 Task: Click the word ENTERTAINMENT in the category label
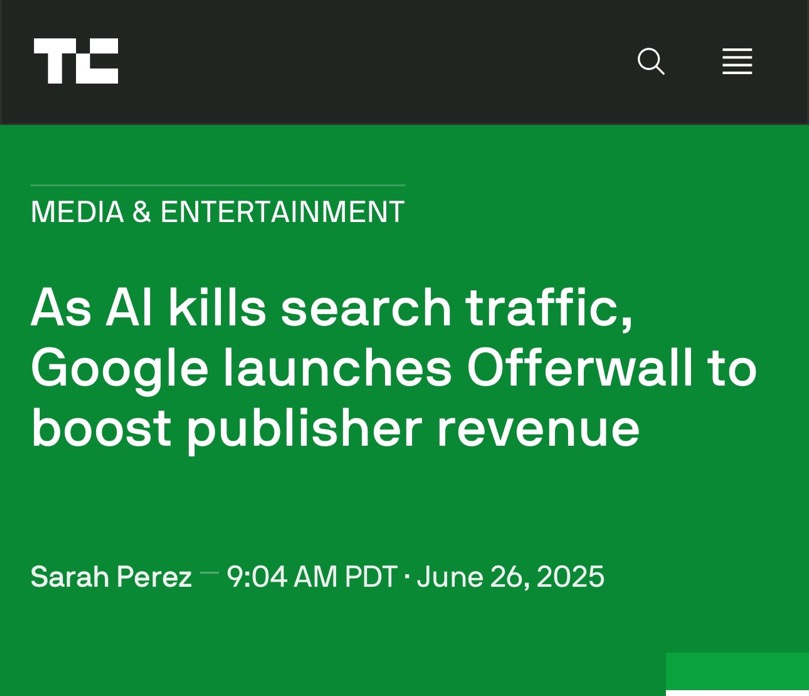pos(282,212)
